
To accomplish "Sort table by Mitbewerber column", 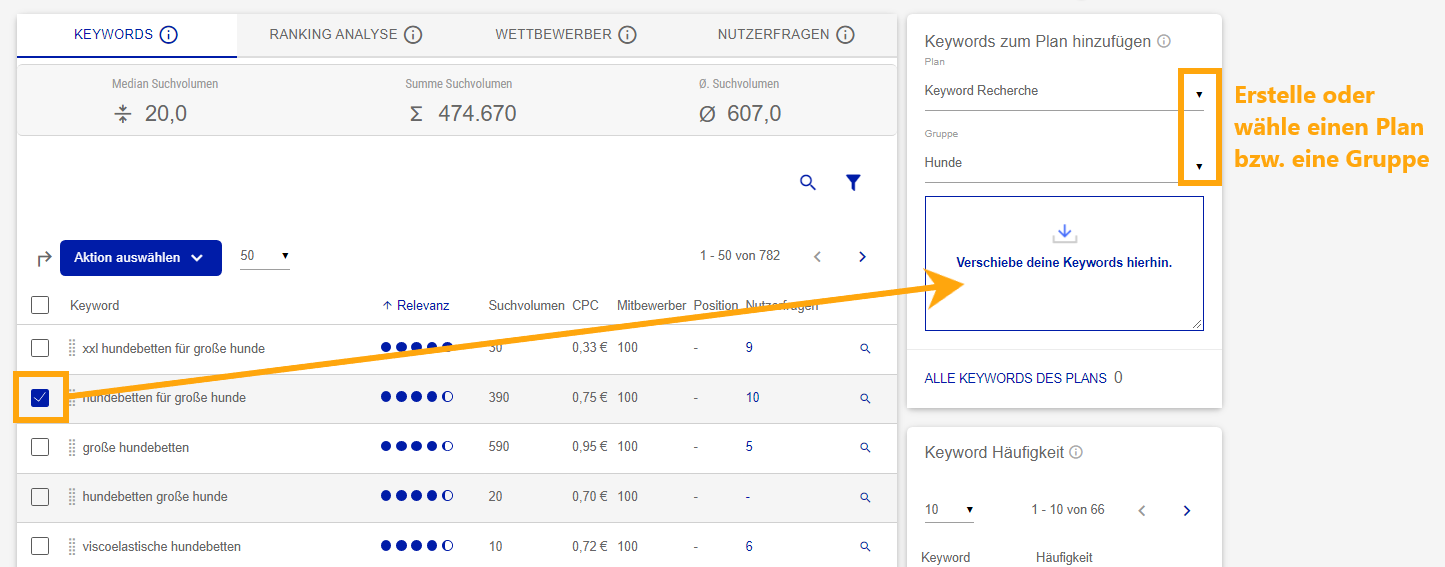I will (651, 305).
